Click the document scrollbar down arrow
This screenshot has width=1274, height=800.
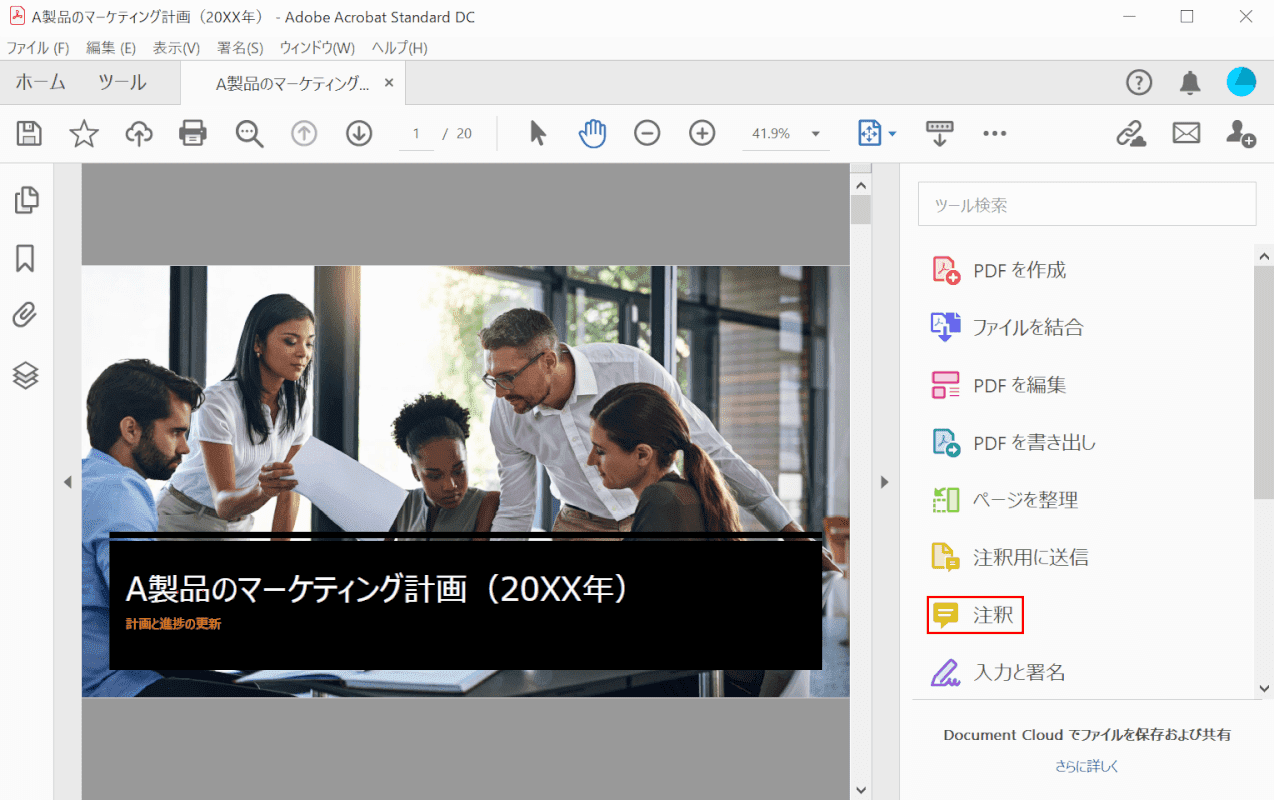pyautogui.click(x=860, y=789)
